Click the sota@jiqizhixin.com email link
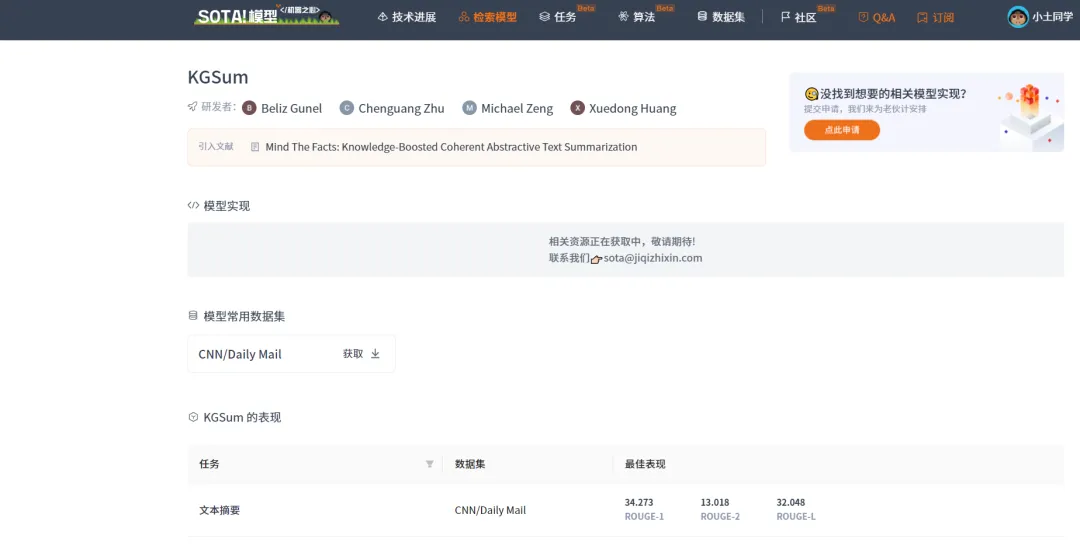The height and width of the screenshot is (549, 1080). coord(653,258)
